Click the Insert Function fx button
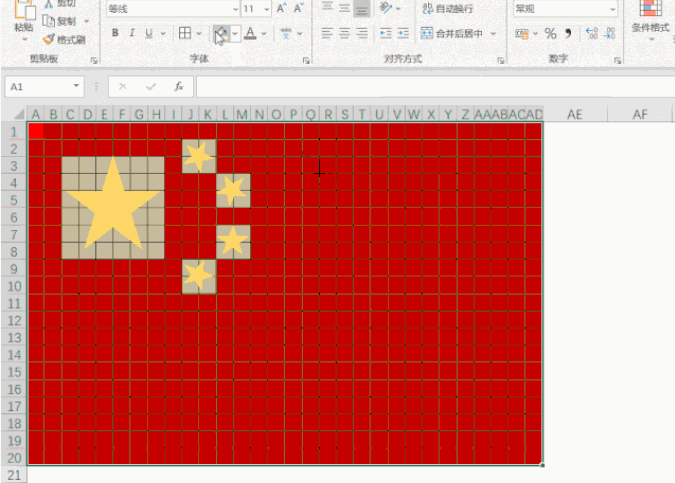 click(x=179, y=87)
